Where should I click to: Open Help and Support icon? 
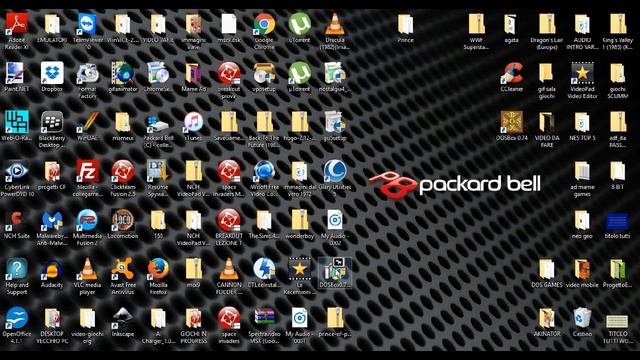click(x=17, y=269)
